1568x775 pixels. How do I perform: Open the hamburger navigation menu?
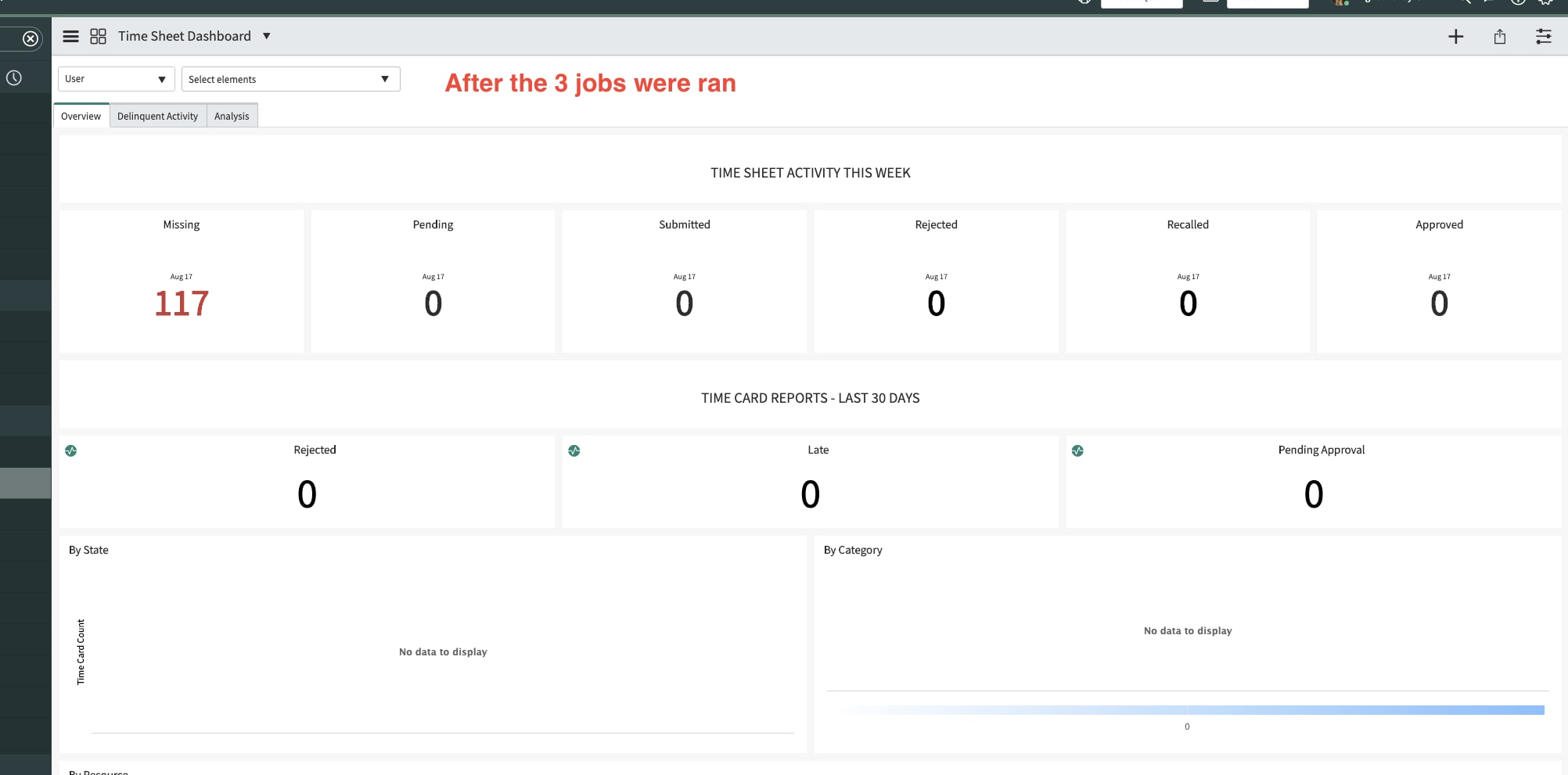[x=70, y=36]
